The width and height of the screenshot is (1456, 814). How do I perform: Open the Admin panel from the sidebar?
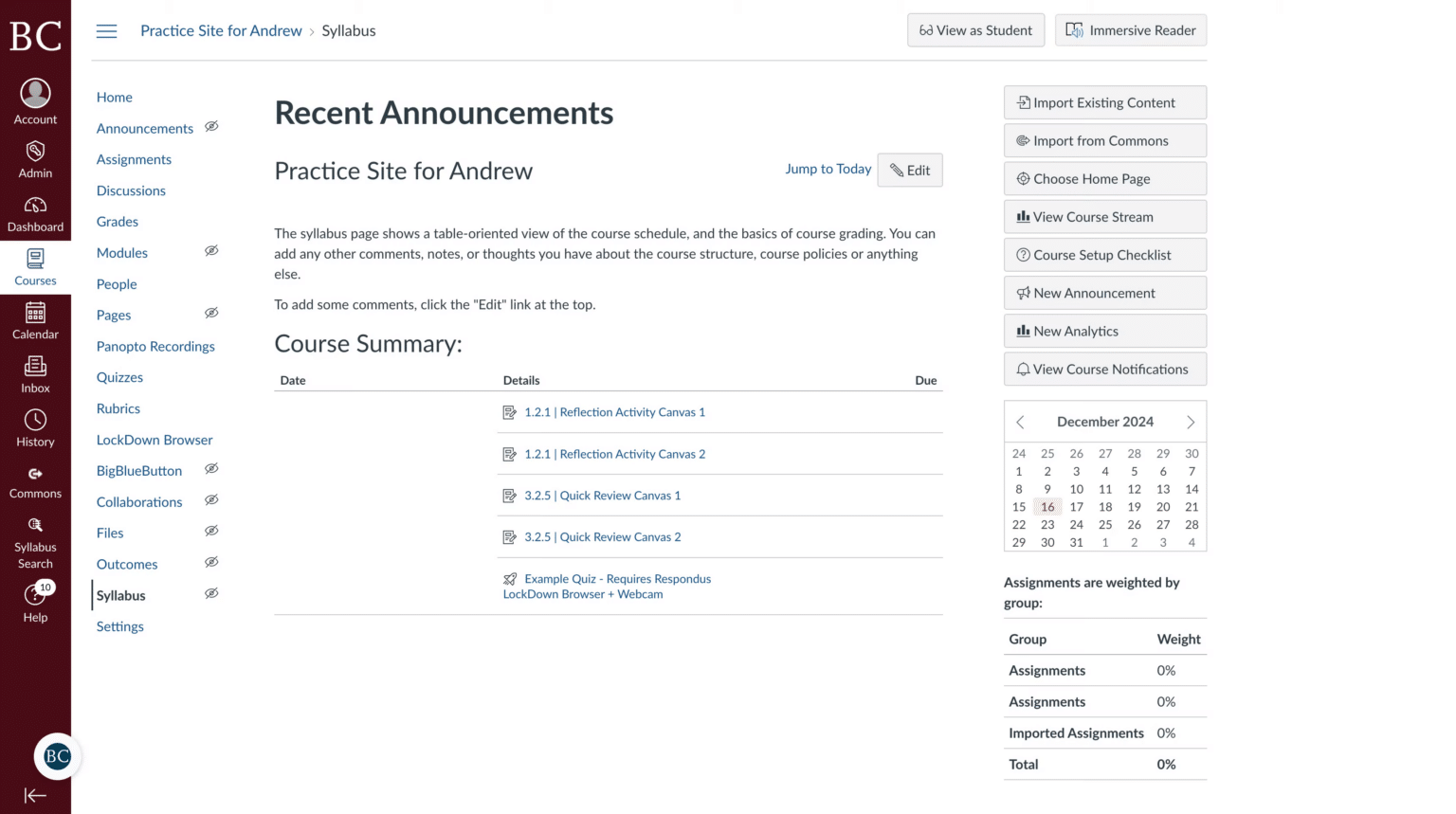click(35, 158)
